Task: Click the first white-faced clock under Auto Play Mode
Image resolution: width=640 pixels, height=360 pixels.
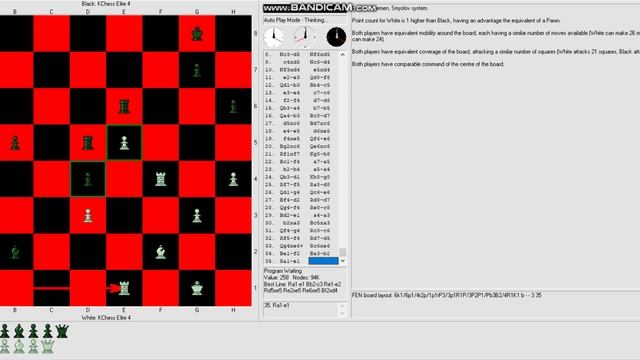Action: coord(274,37)
